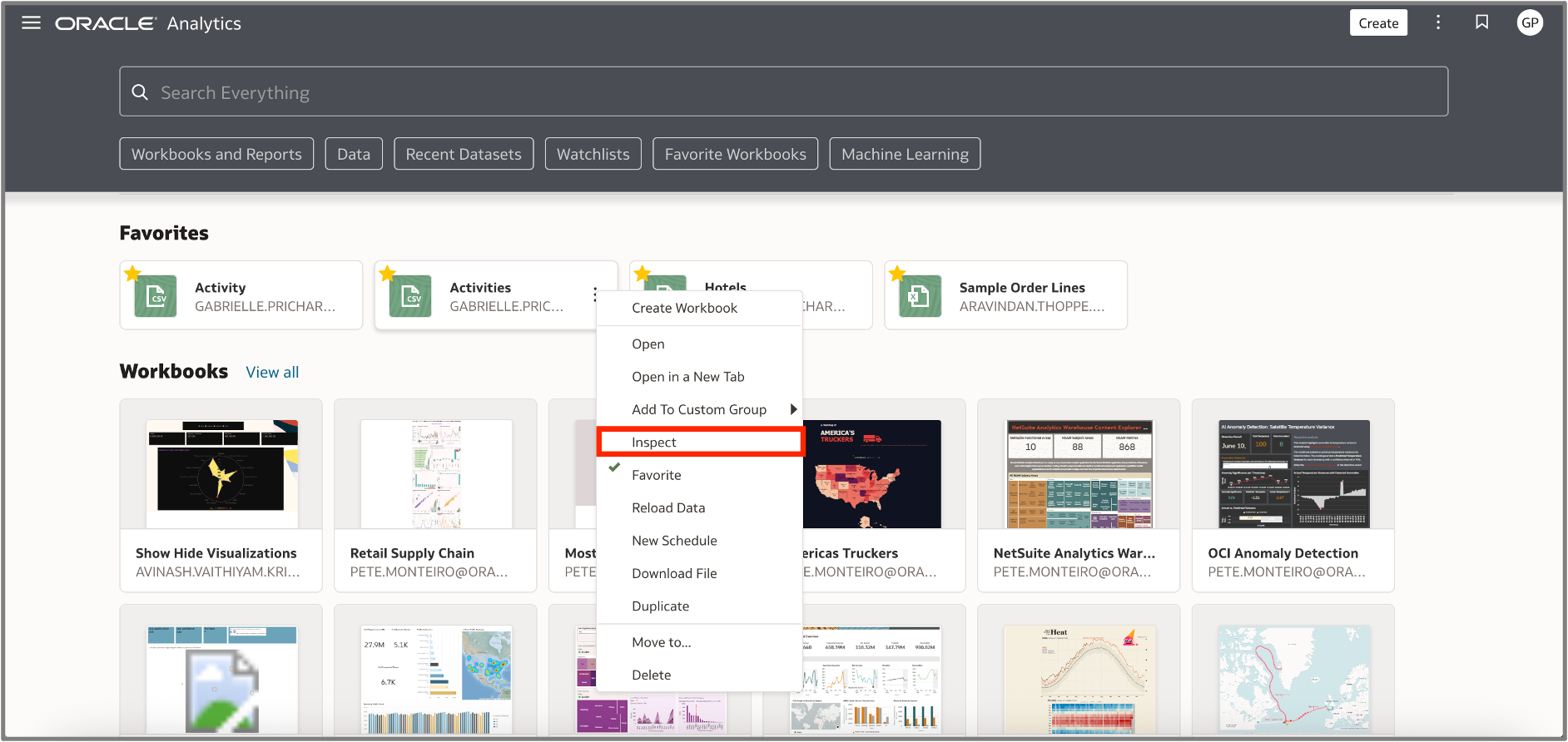Open the broken image workbook thumbnail

coord(221,679)
